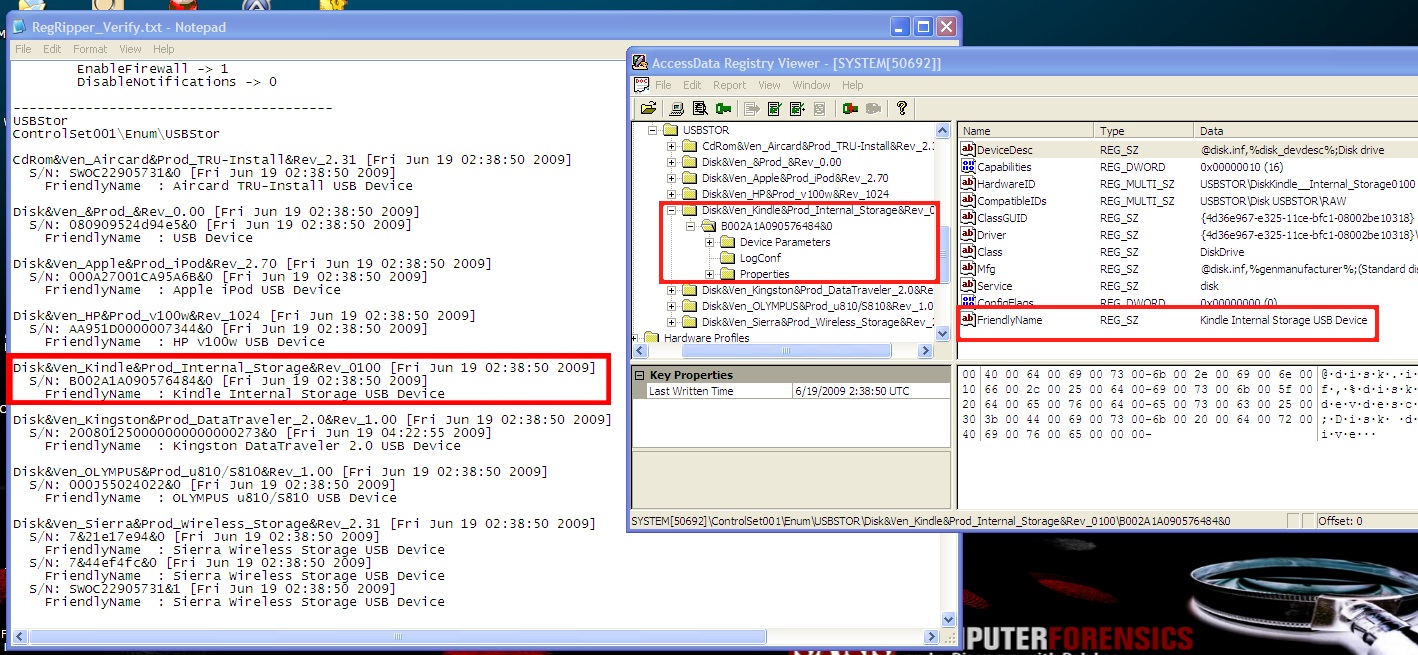The image size is (1418, 655).
Task: Expand the Disk&Ven_Apple&Prod_iPod node
Action: [x=672, y=178]
